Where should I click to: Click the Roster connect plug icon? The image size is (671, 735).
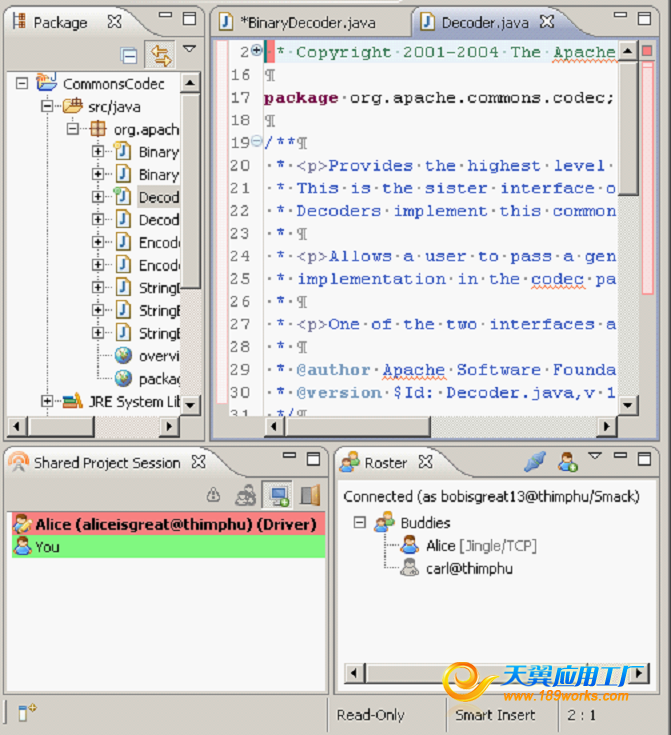(x=535, y=462)
